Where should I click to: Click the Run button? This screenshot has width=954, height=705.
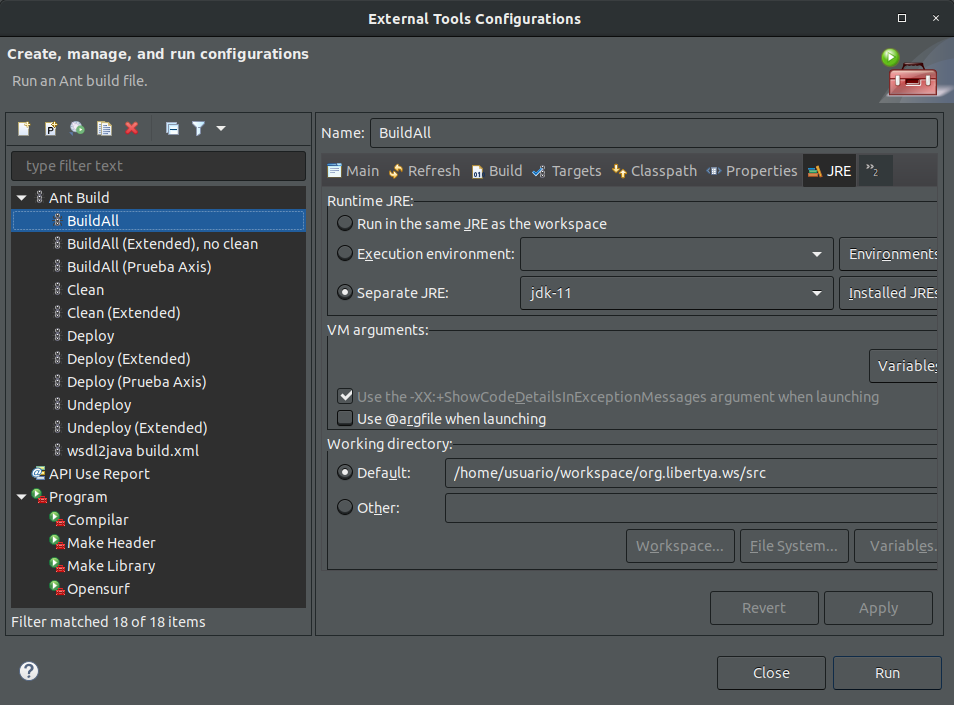pos(887,673)
